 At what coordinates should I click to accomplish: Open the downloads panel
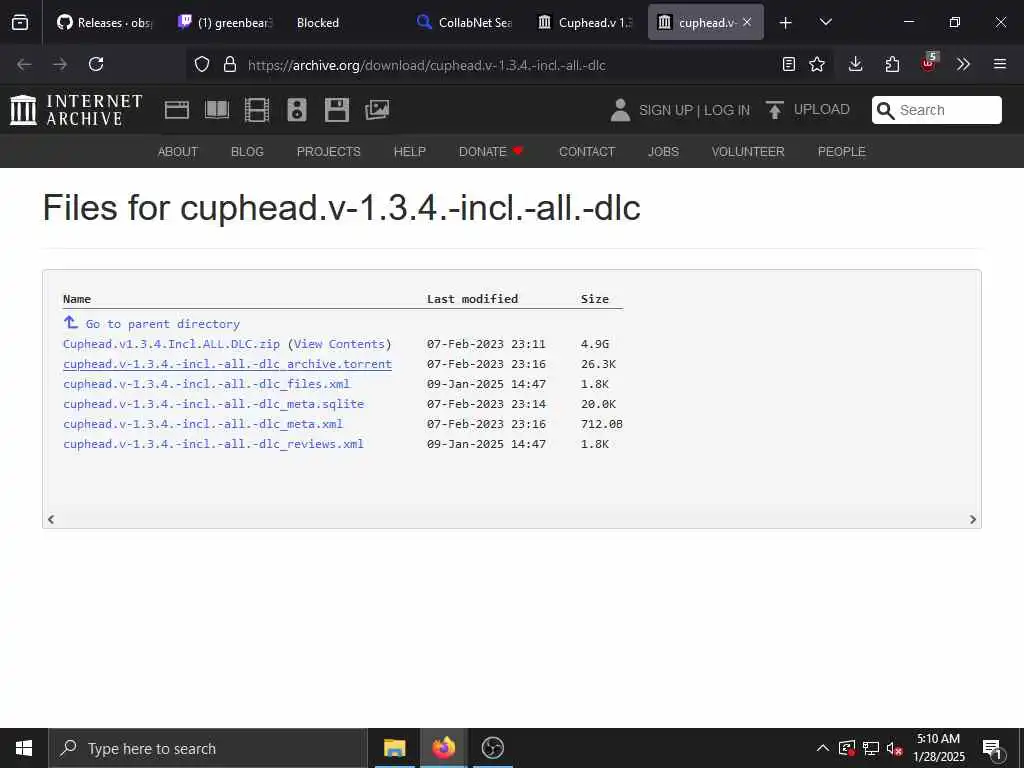(x=856, y=64)
